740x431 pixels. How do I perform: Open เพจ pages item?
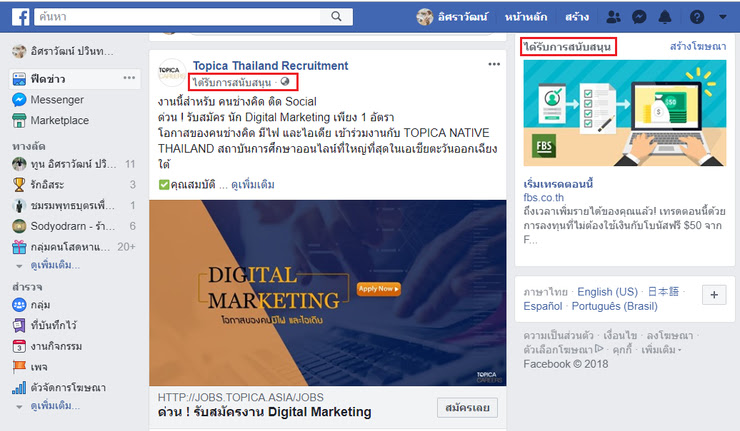[x=39, y=367]
